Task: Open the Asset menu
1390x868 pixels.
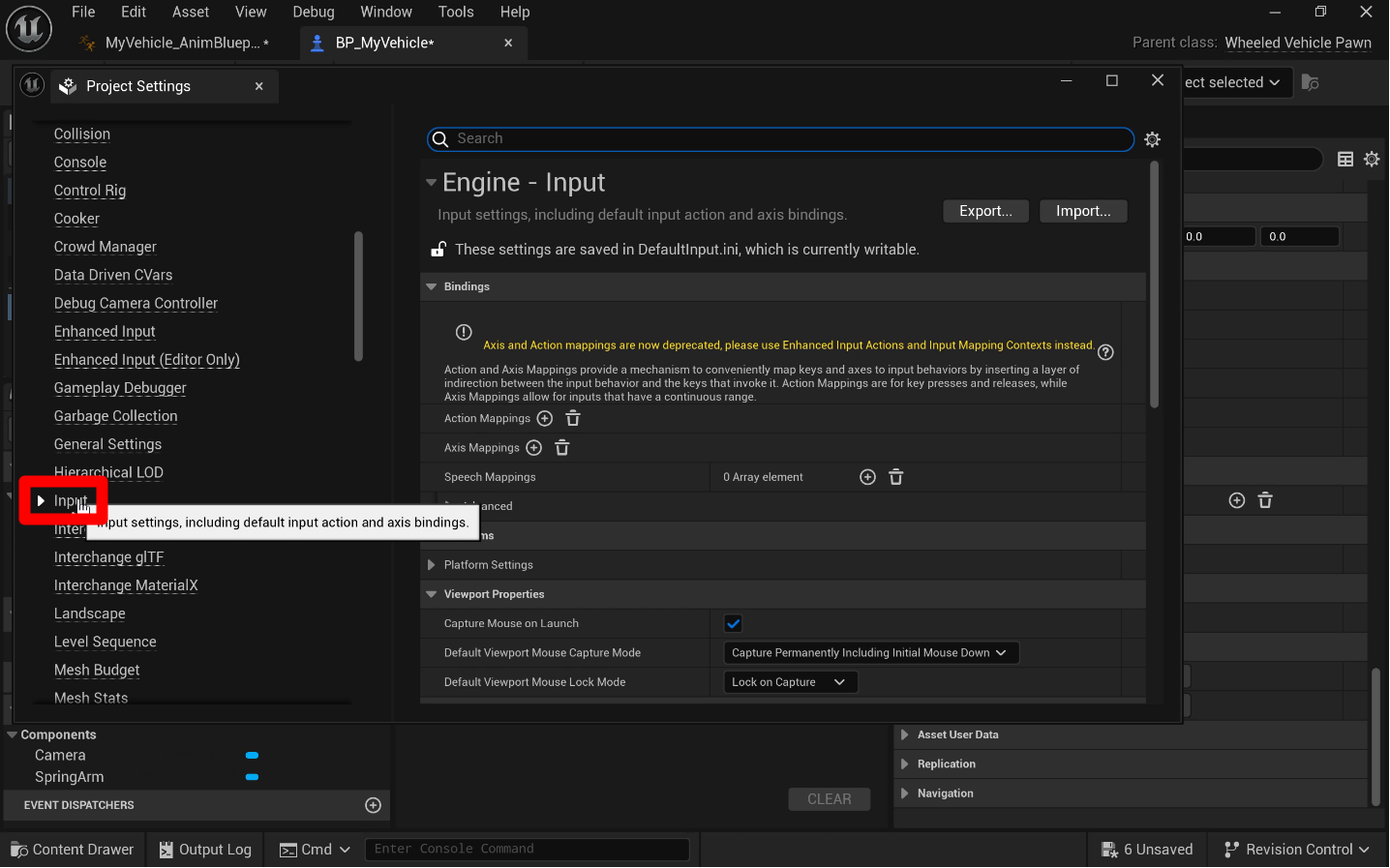Action: pos(191,12)
